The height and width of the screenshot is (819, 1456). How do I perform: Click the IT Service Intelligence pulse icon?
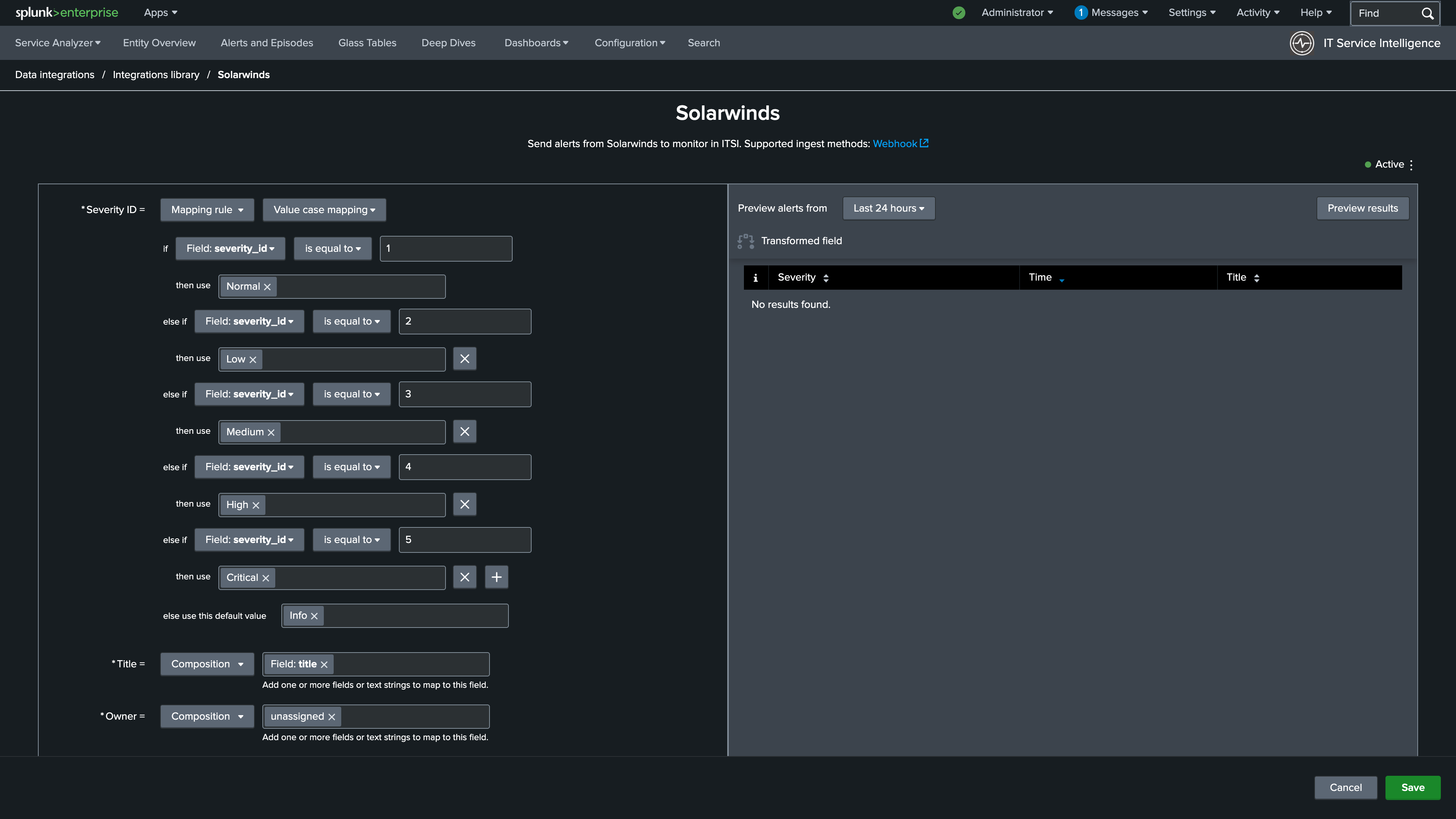pos(1302,43)
